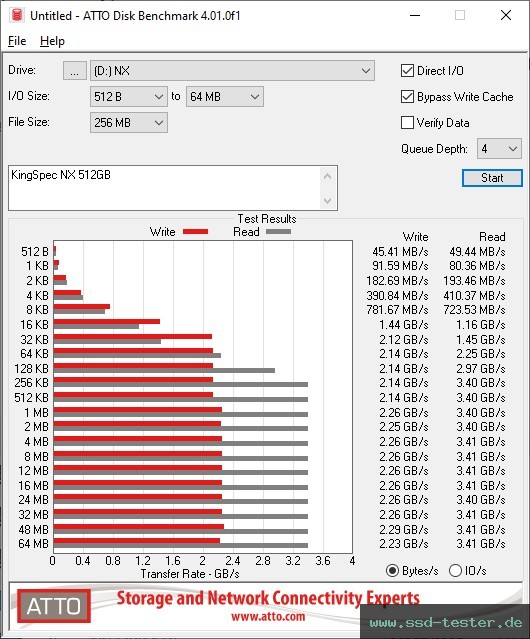The image size is (530, 639).
Task: Open the File Size dropdown (256 MB)
Action: coord(129,123)
